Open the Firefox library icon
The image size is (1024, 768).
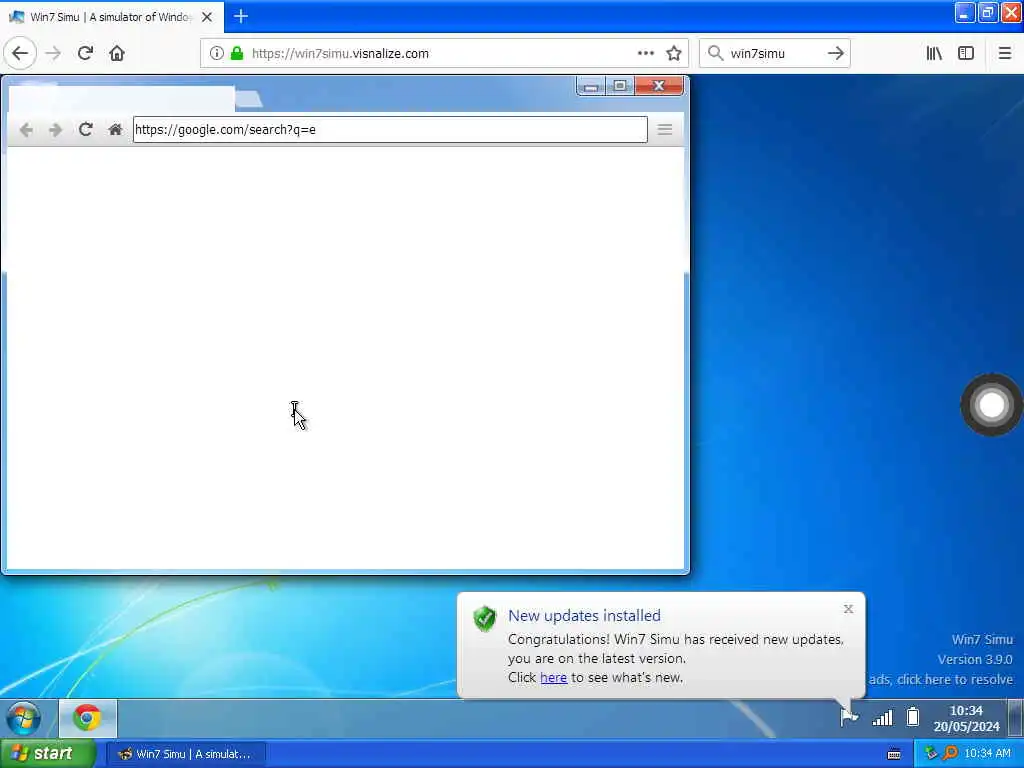point(934,53)
